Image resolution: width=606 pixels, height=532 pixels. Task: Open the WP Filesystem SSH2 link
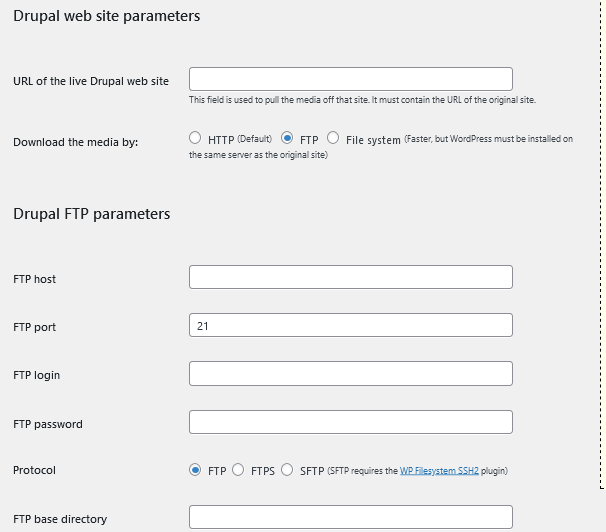(441, 470)
